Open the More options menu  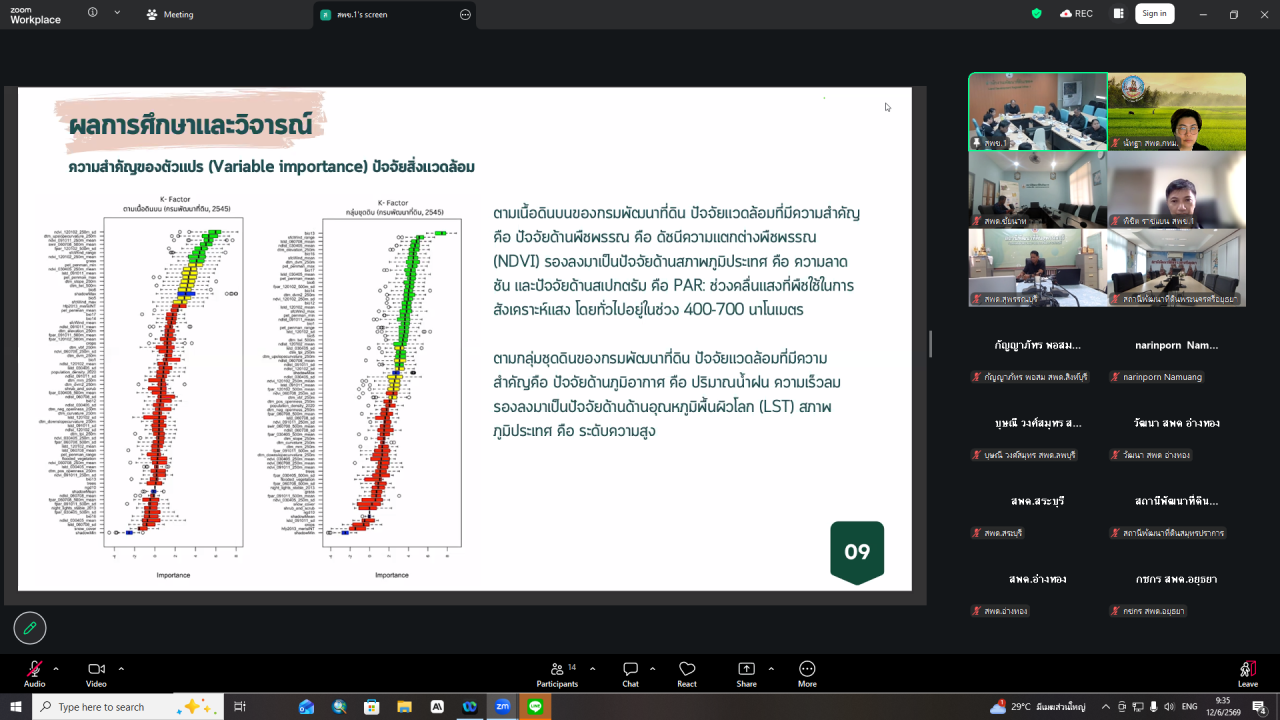[807, 673]
